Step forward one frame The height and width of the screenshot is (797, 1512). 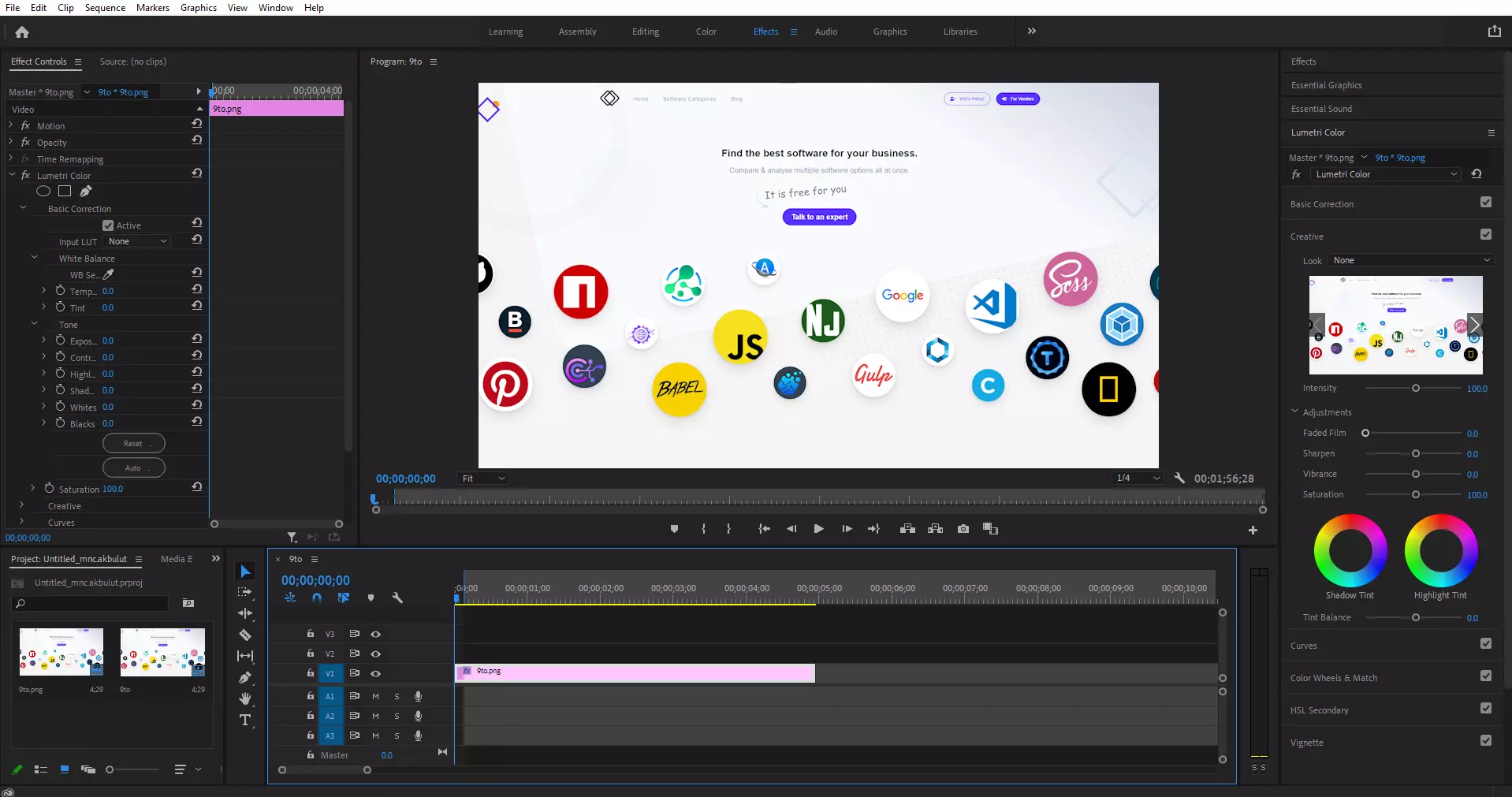pos(847,529)
